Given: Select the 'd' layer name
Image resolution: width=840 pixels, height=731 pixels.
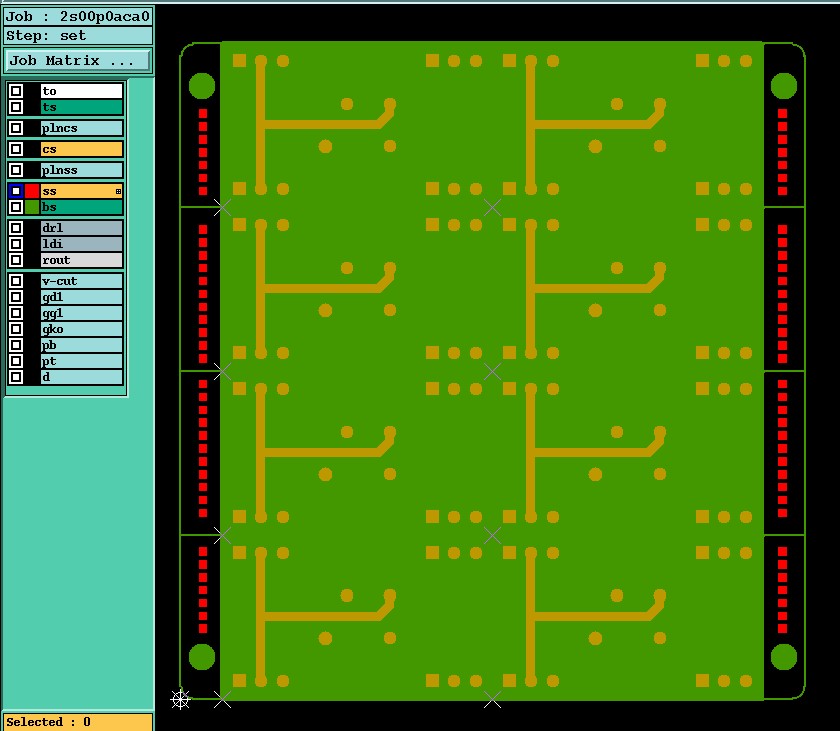Looking at the screenshot, I should point(81,378).
